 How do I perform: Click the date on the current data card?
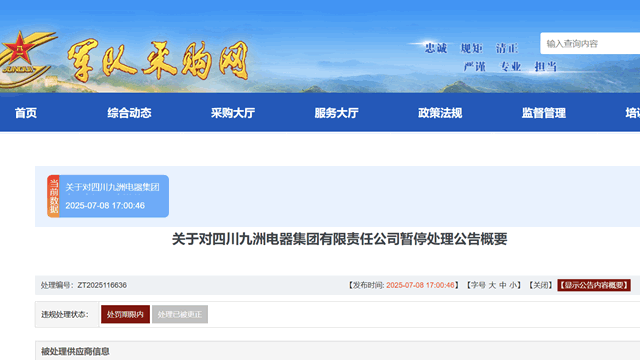point(105,205)
